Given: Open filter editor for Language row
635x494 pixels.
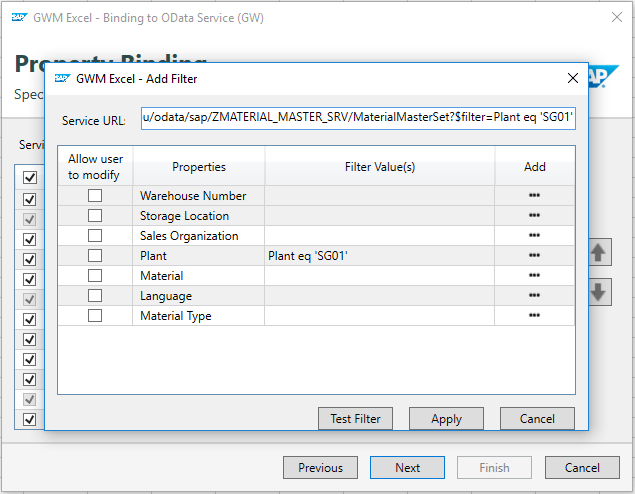Looking at the screenshot, I should pyautogui.click(x=534, y=296).
